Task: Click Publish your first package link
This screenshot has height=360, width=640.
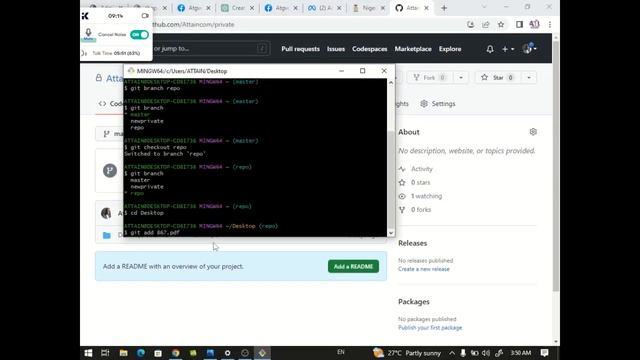Action: click(x=430, y=328)
